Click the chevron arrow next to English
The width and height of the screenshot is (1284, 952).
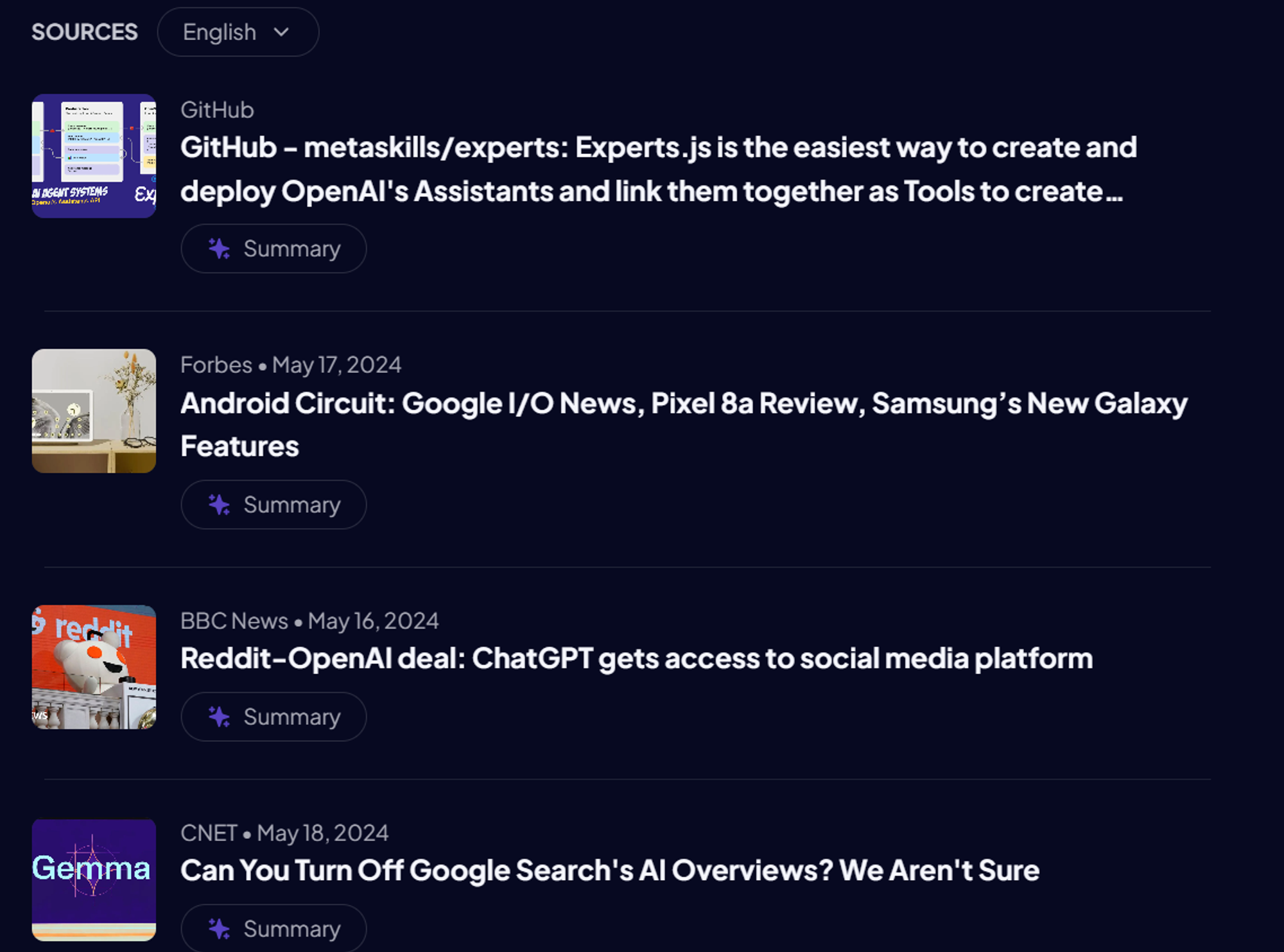click(x=281, y=32)
